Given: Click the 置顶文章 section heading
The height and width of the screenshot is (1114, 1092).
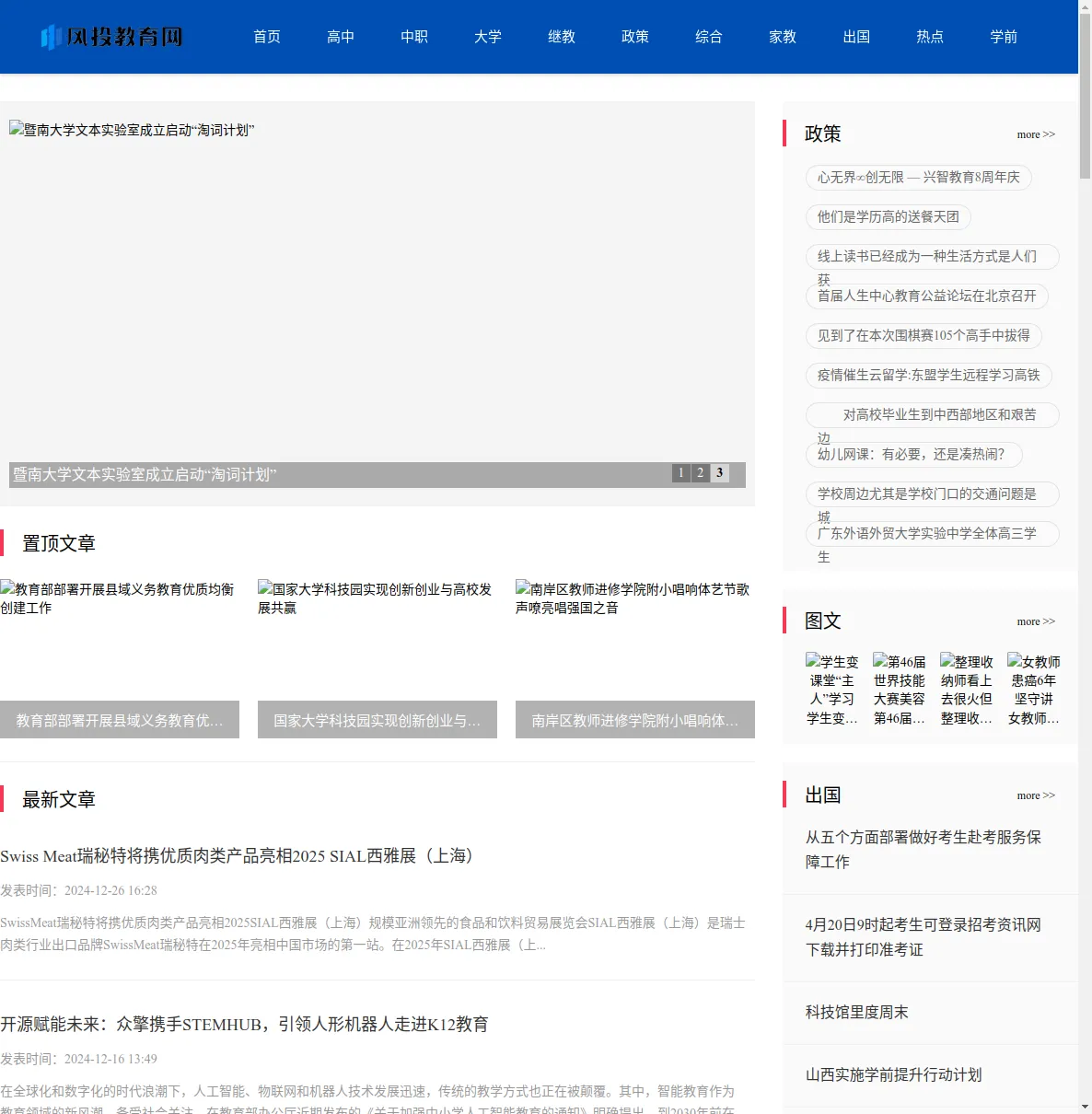Looking at the screenshot, I should (x=59, y=544).
